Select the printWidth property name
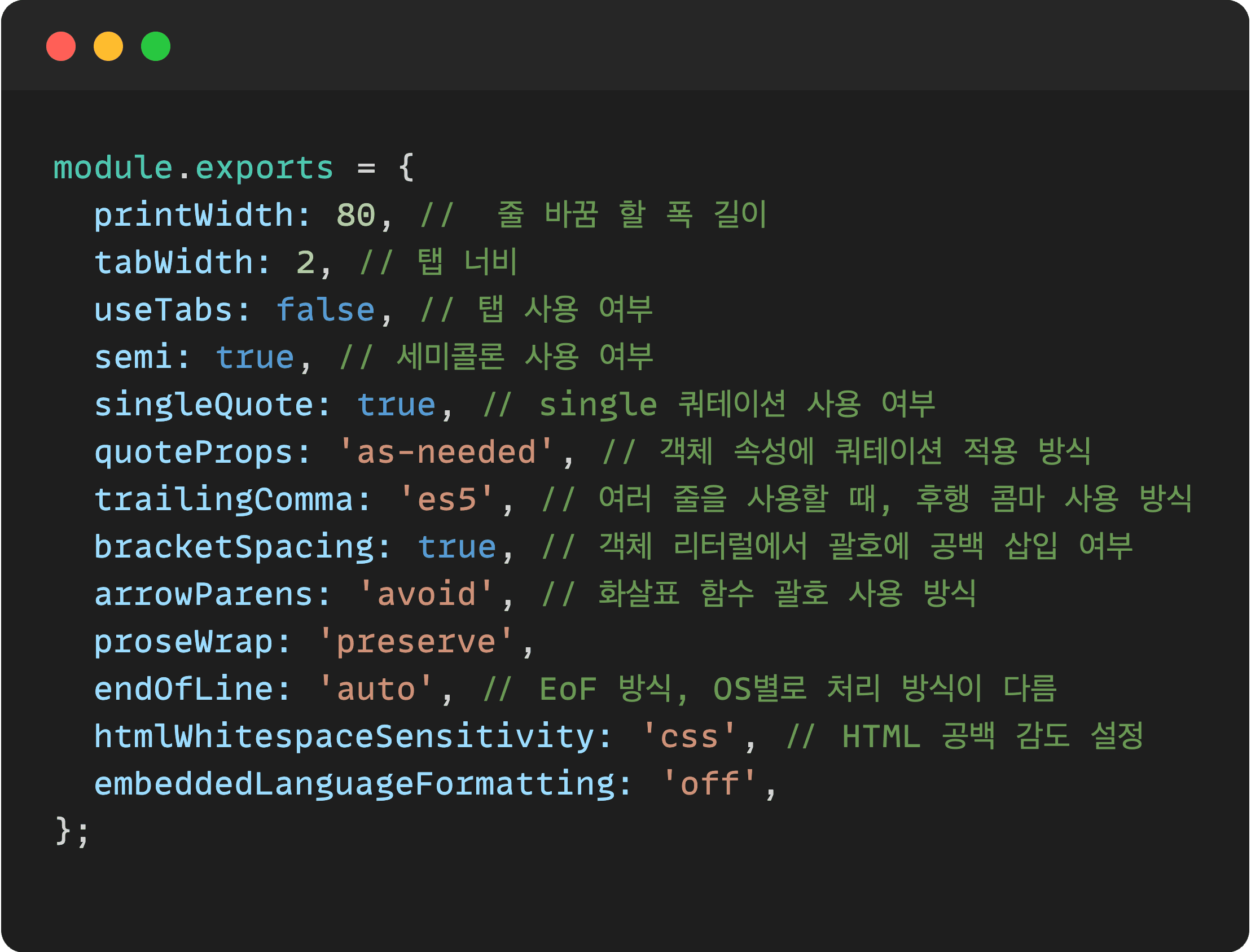 coord(193,216)
